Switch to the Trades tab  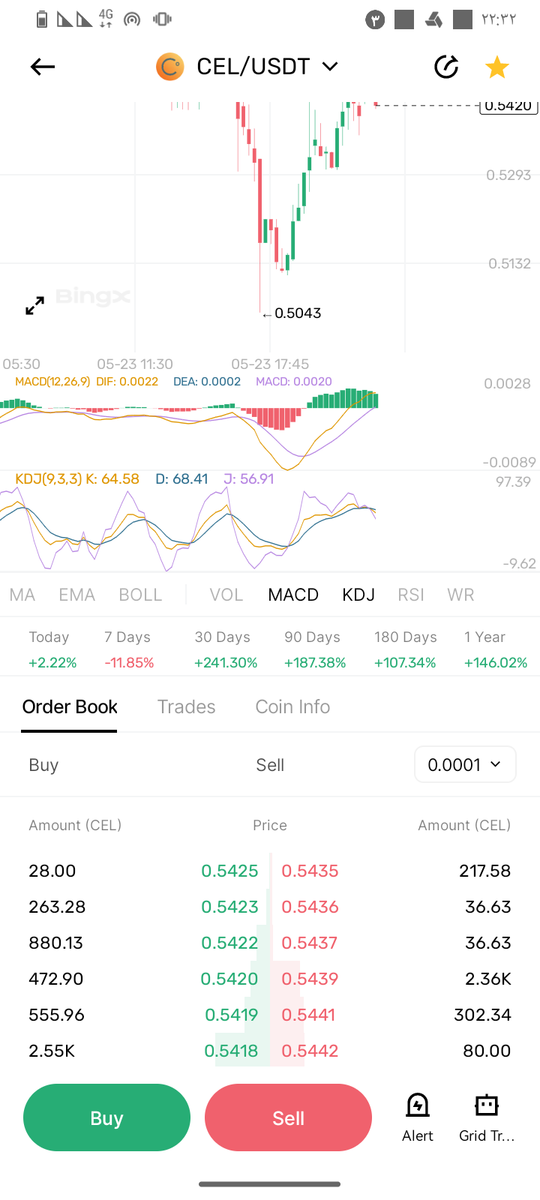[x=186, y=707]
